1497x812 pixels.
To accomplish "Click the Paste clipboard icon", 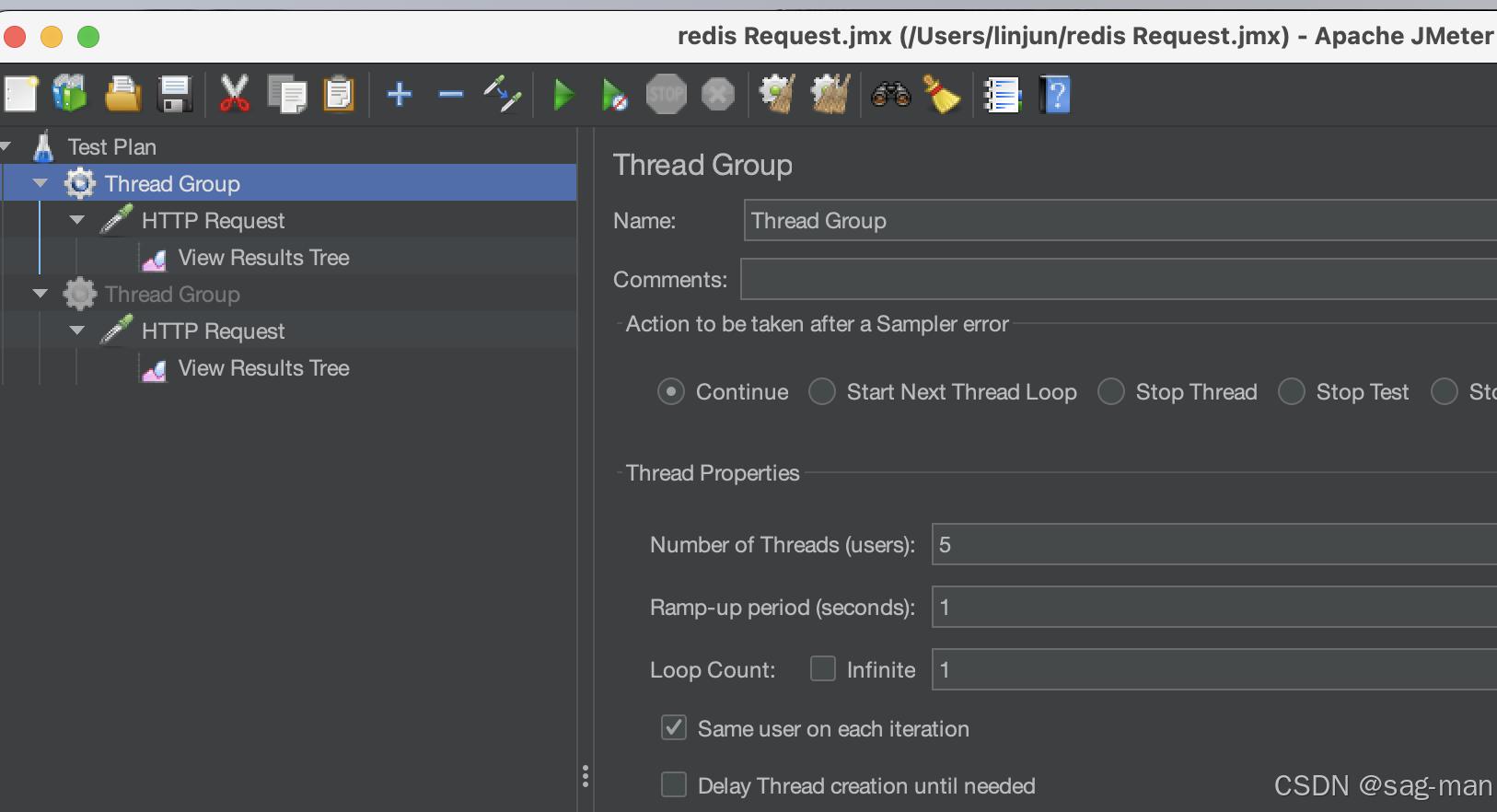I will tap(339, 94).
